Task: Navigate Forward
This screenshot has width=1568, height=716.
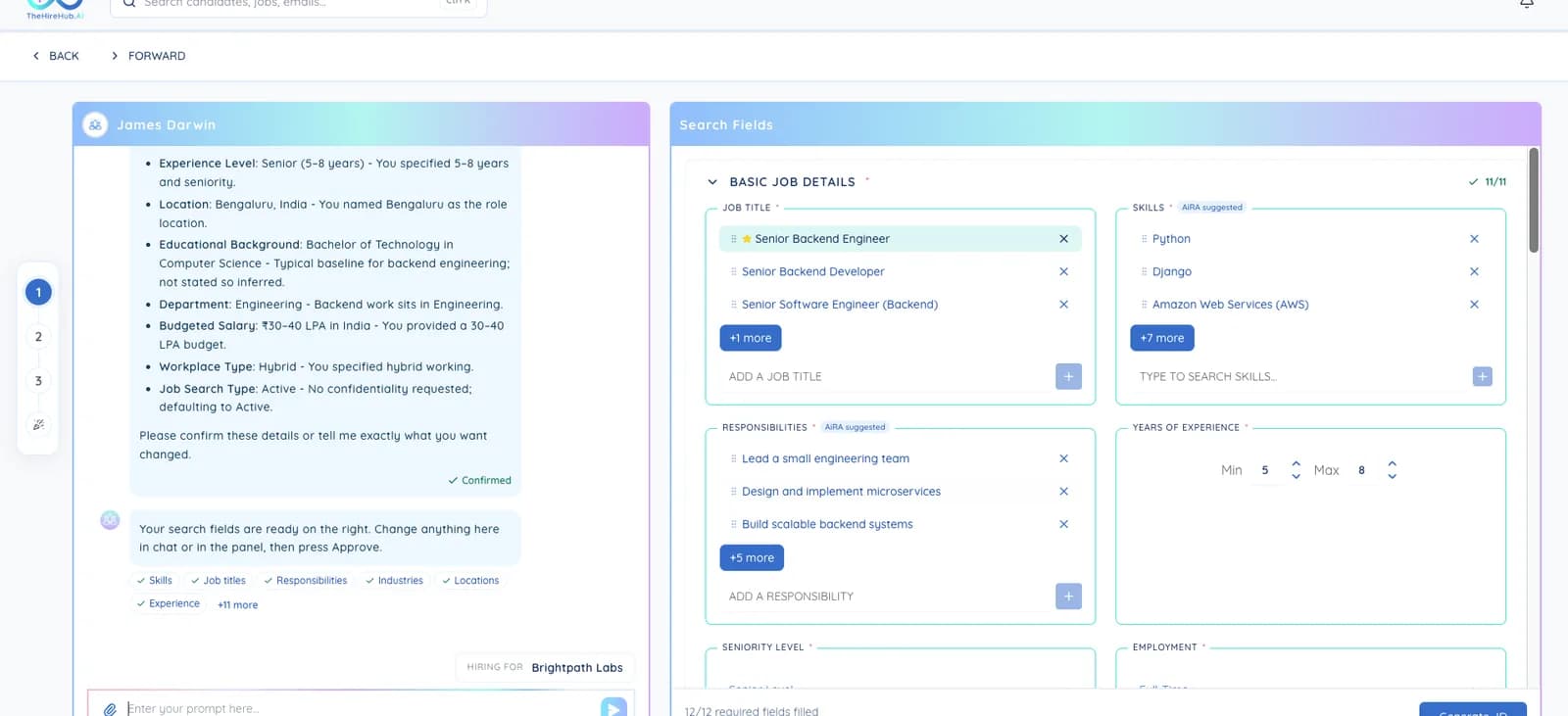Action: tap(148, 56)
